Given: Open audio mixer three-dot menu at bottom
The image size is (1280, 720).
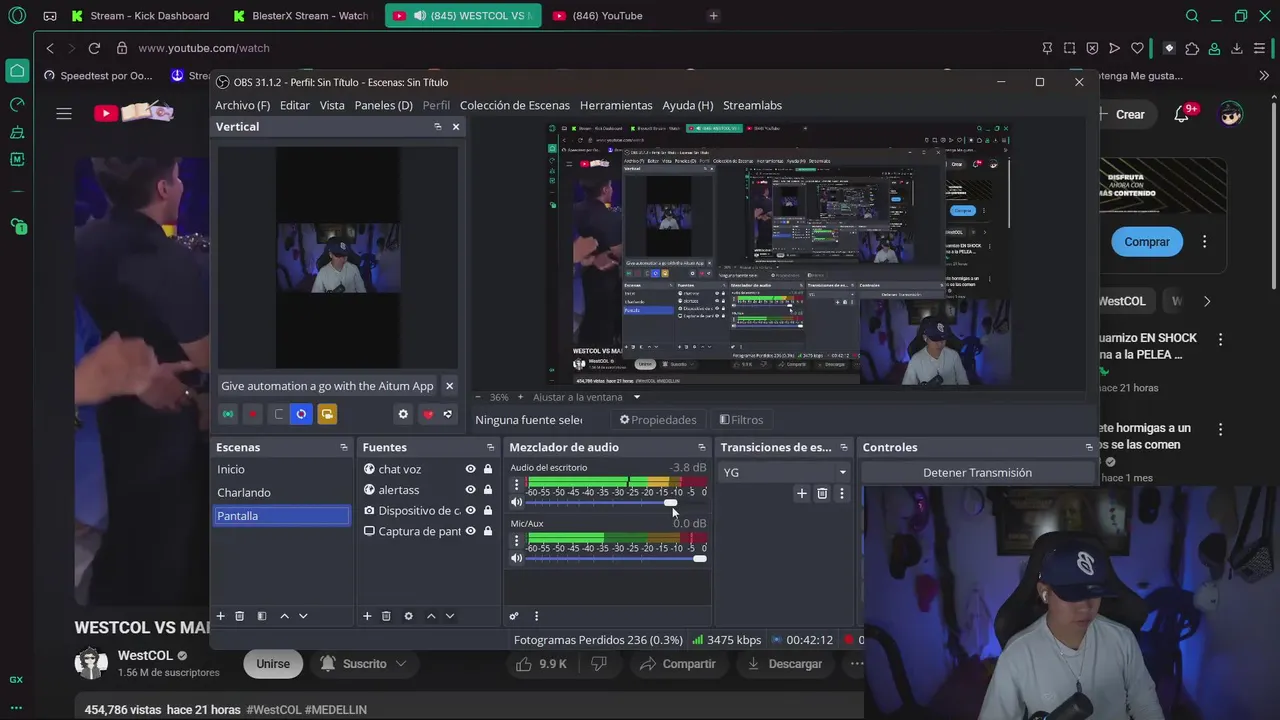Looking at the screenshot, I should (536, 616).
